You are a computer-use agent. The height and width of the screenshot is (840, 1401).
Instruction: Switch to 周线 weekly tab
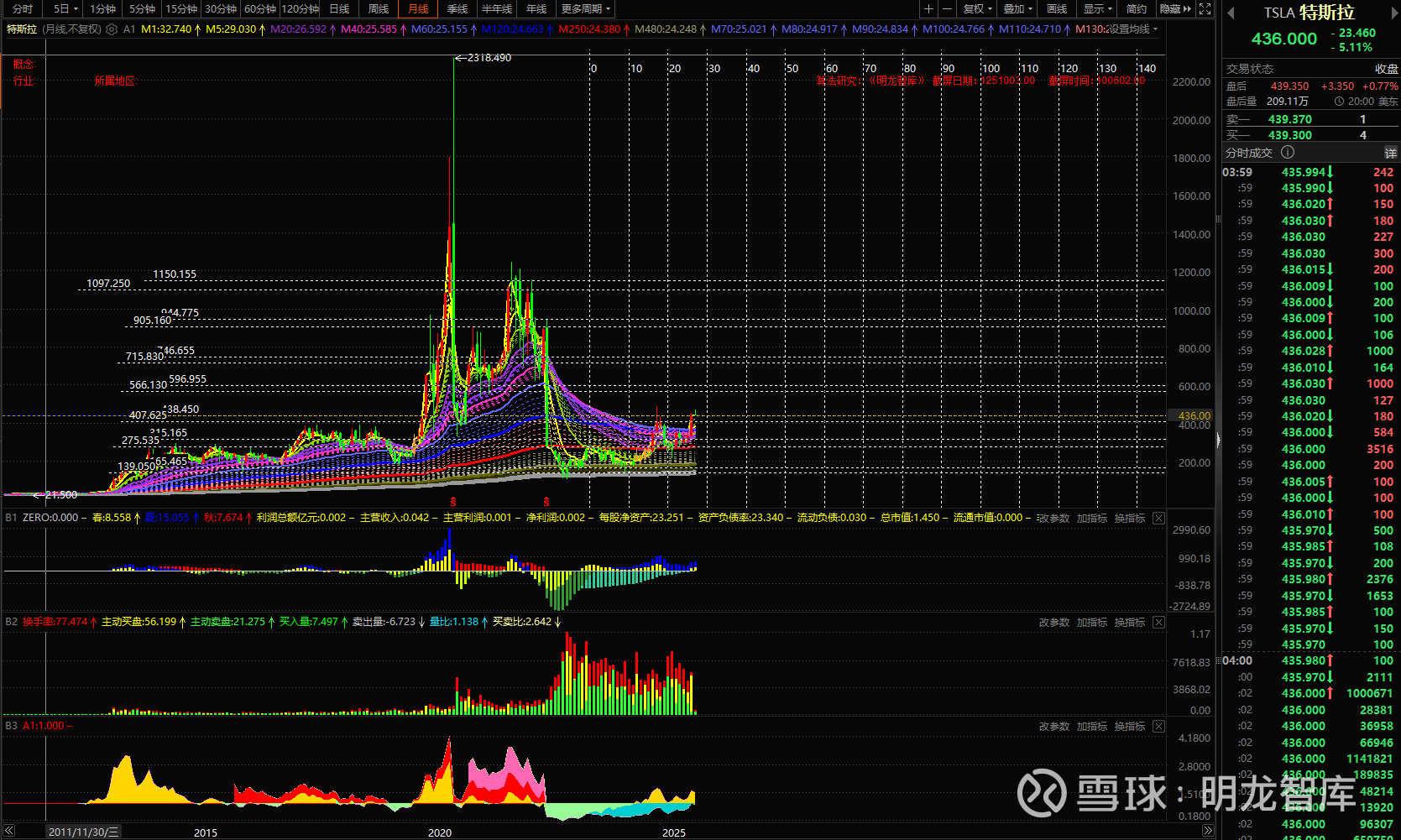pyautogui.click(x=379, y=9)
